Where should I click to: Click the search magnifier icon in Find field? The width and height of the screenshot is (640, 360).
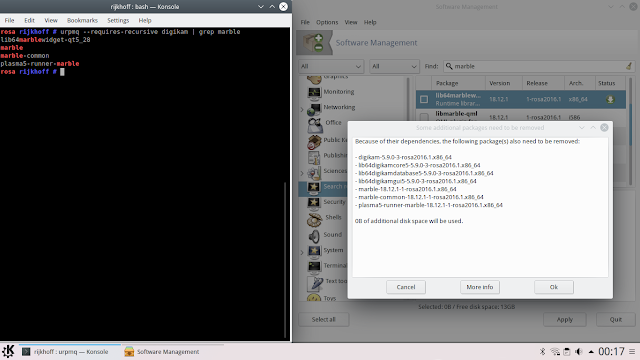[449, 66]
